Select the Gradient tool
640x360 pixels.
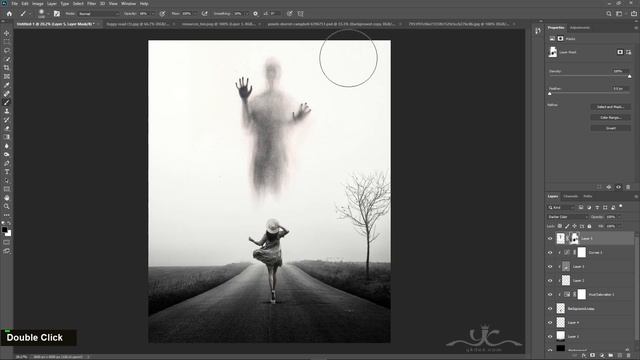7,137
